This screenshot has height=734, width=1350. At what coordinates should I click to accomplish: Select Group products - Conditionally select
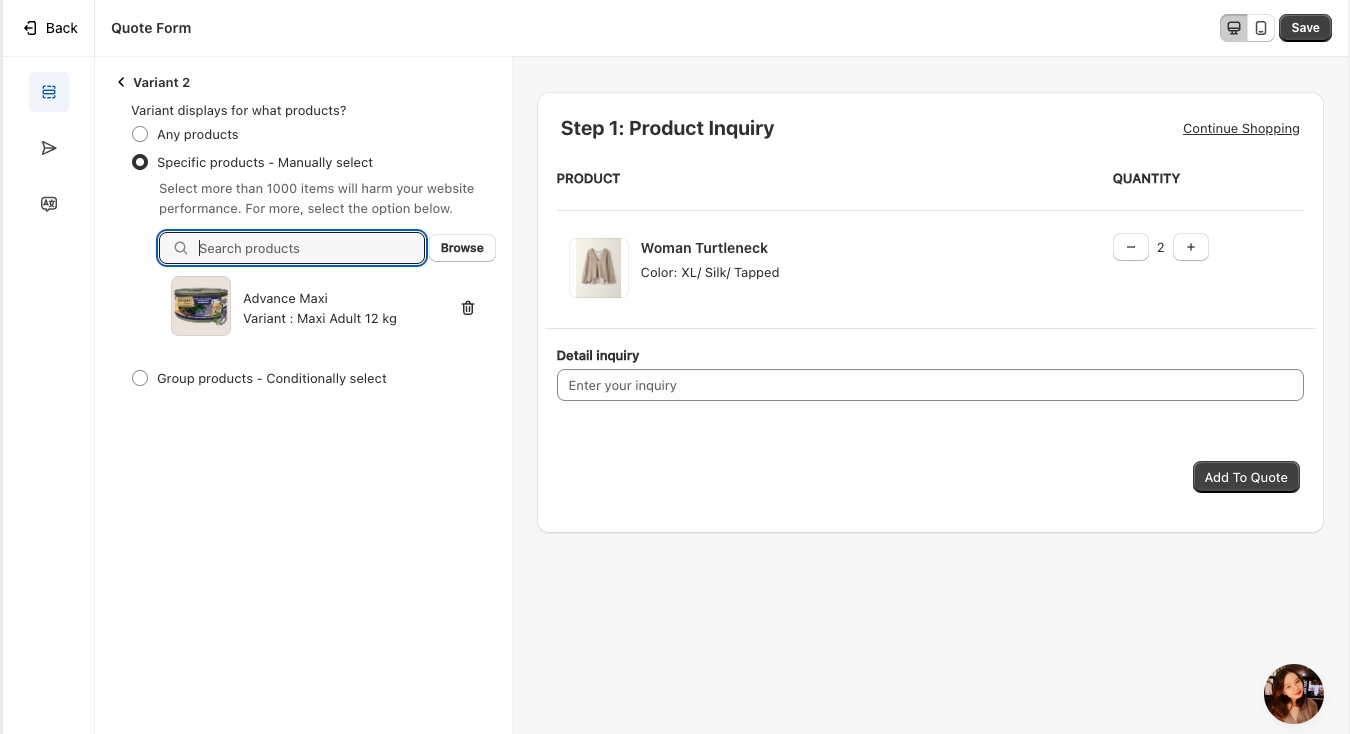pos(140,378)
